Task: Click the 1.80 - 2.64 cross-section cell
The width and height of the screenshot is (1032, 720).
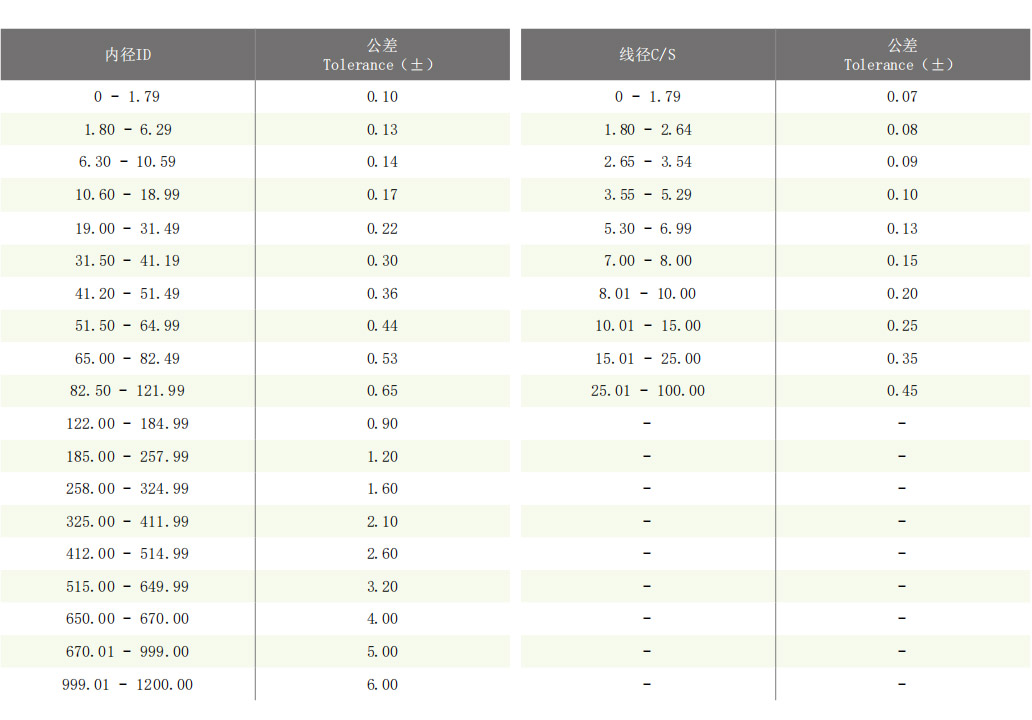Action: tap(647, 130)
